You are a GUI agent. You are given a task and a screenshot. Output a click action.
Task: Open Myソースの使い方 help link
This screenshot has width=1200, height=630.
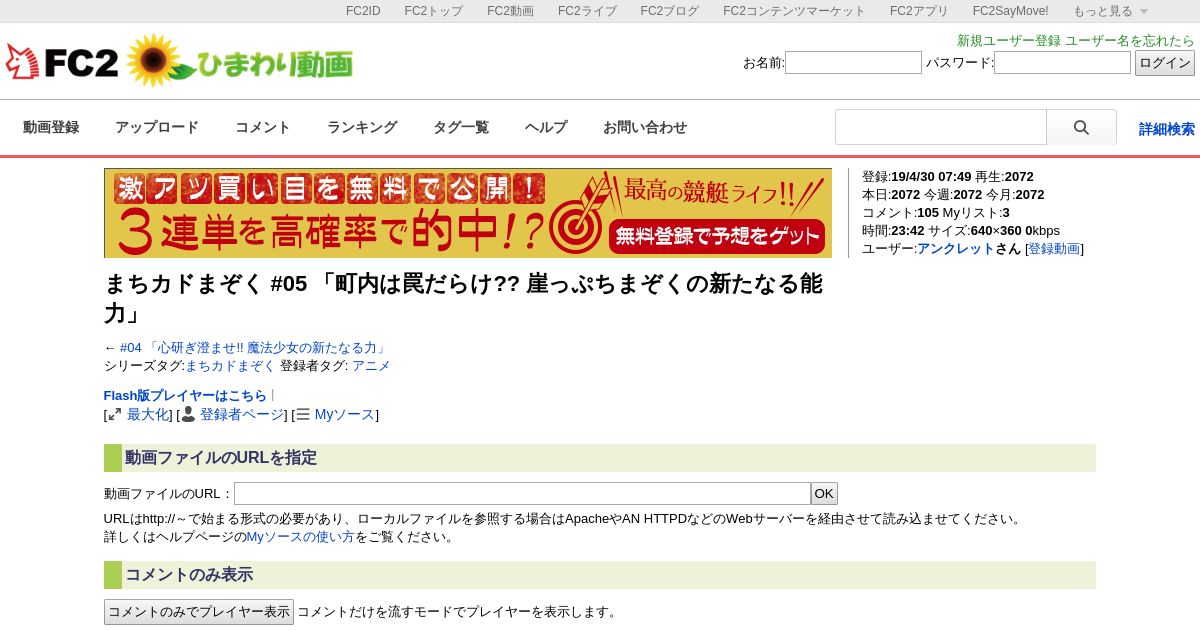pos(301,536)
